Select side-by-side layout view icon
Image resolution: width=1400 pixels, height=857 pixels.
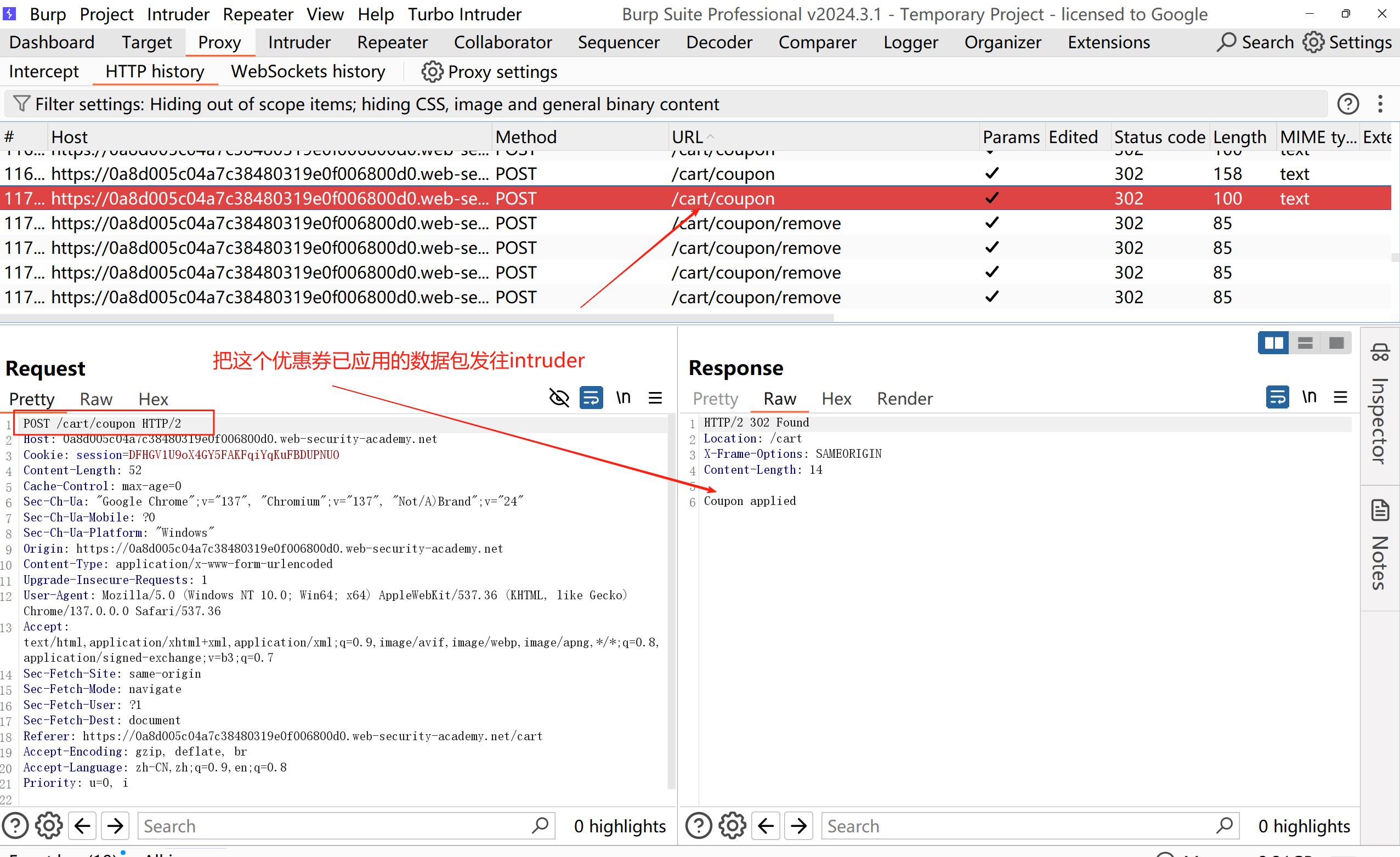pyautogui.click(x=1273, y=343)
